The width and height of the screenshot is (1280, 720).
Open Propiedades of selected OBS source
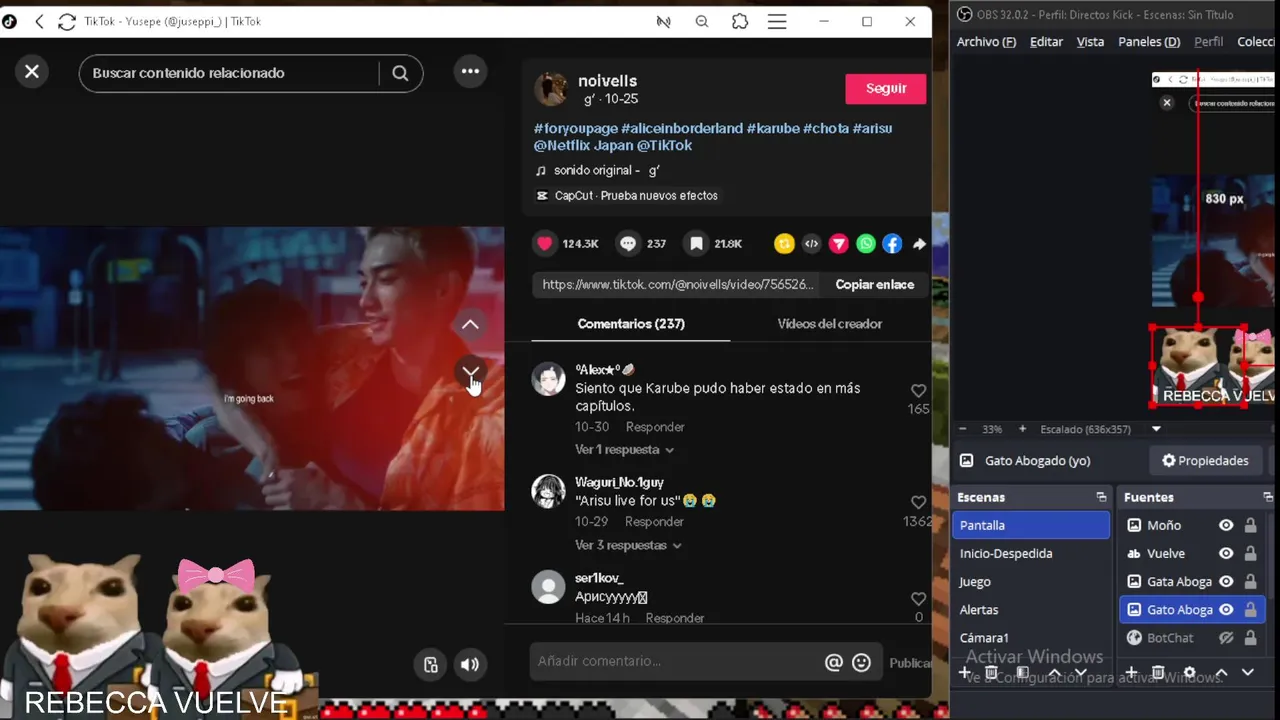pos(1205,461)
